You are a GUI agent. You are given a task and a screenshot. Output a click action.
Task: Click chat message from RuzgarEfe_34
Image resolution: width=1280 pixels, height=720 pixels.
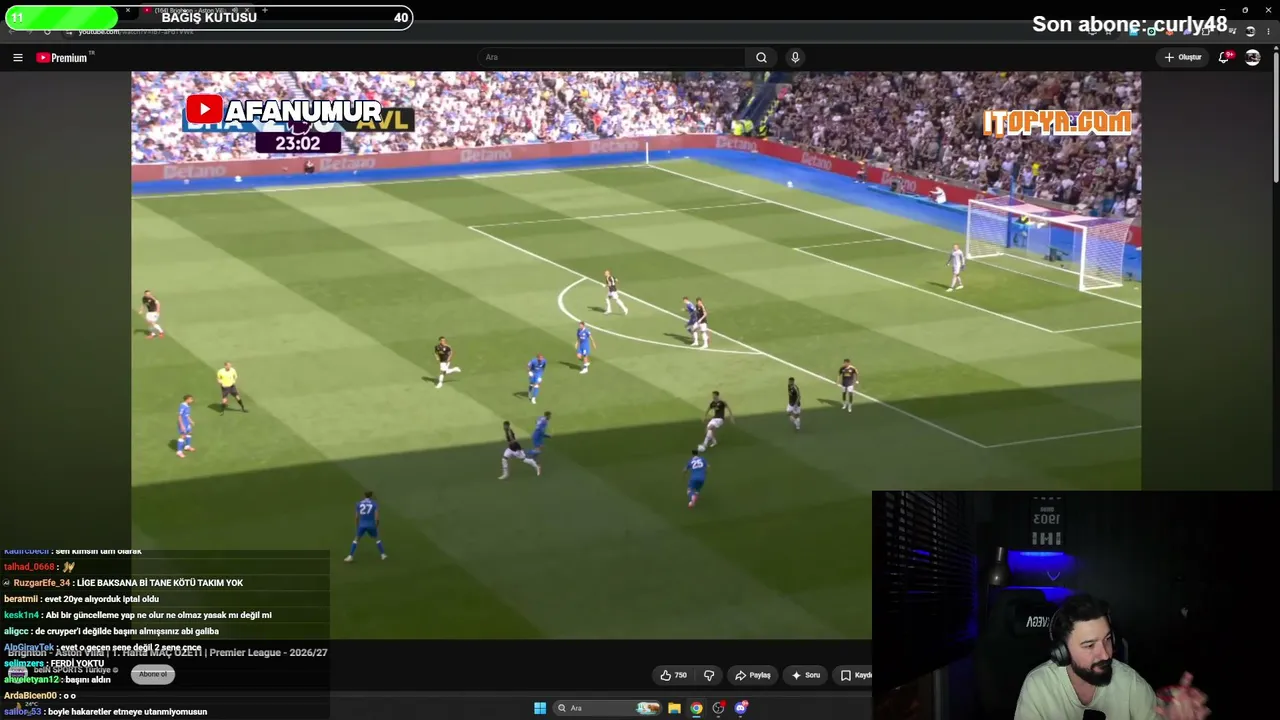tap(124, 583)
